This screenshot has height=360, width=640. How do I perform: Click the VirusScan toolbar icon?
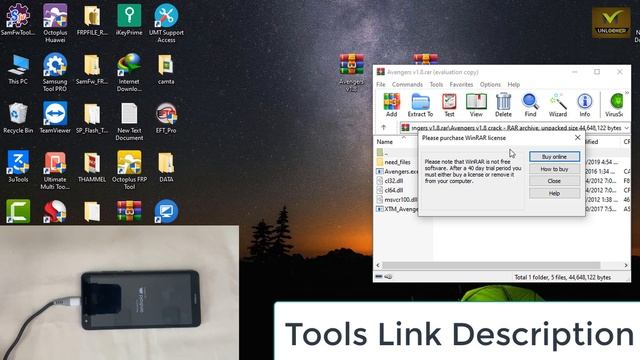(614, 105)
